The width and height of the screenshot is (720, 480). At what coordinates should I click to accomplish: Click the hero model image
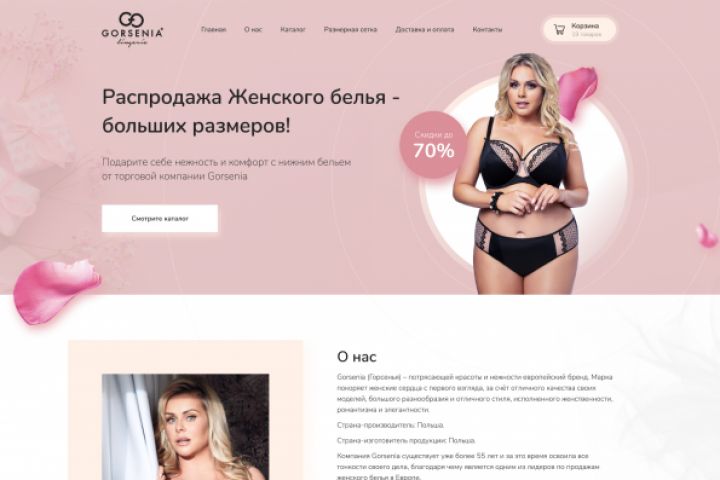521,175
